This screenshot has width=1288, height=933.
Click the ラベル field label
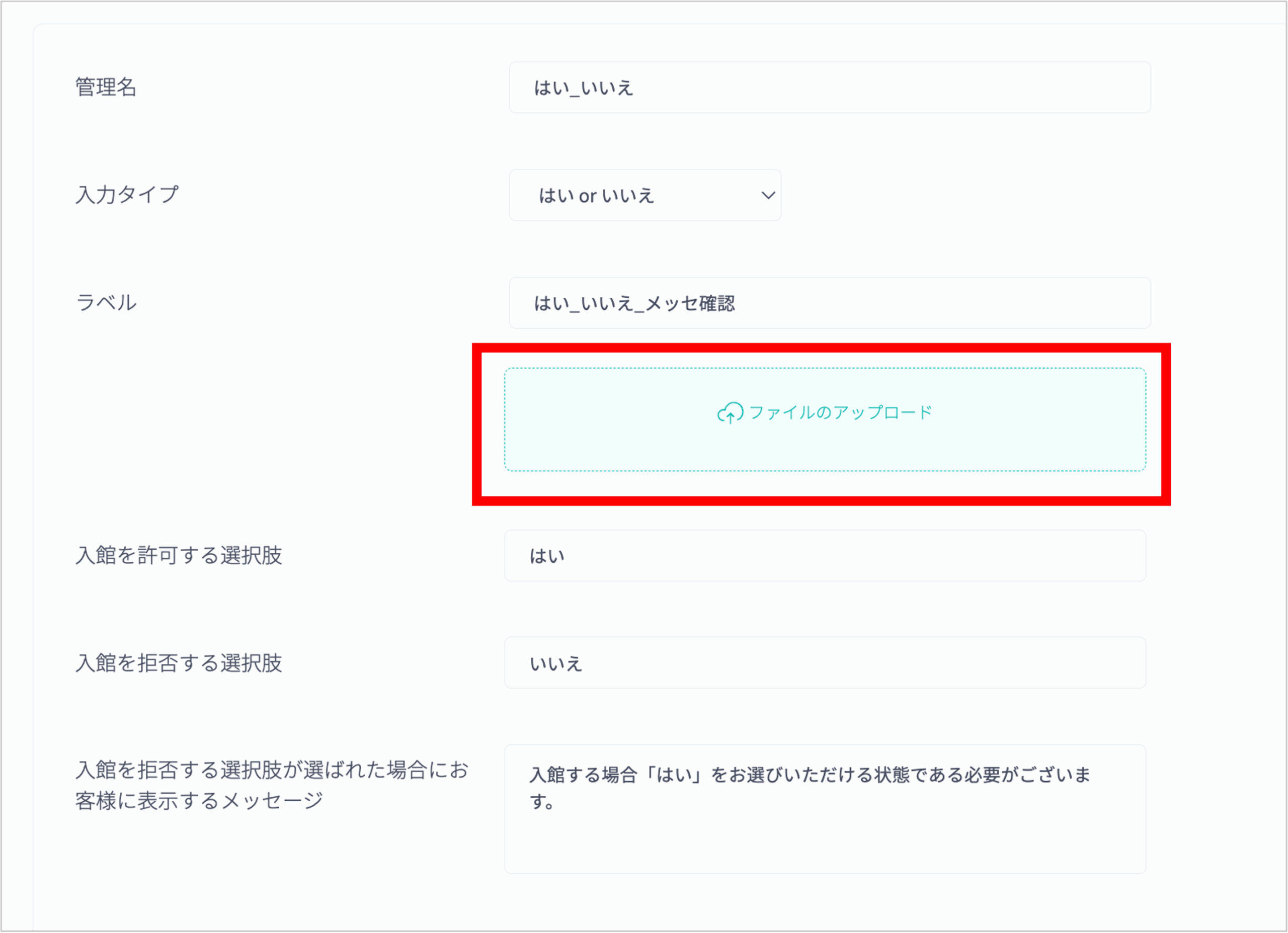tap(106, 303)
